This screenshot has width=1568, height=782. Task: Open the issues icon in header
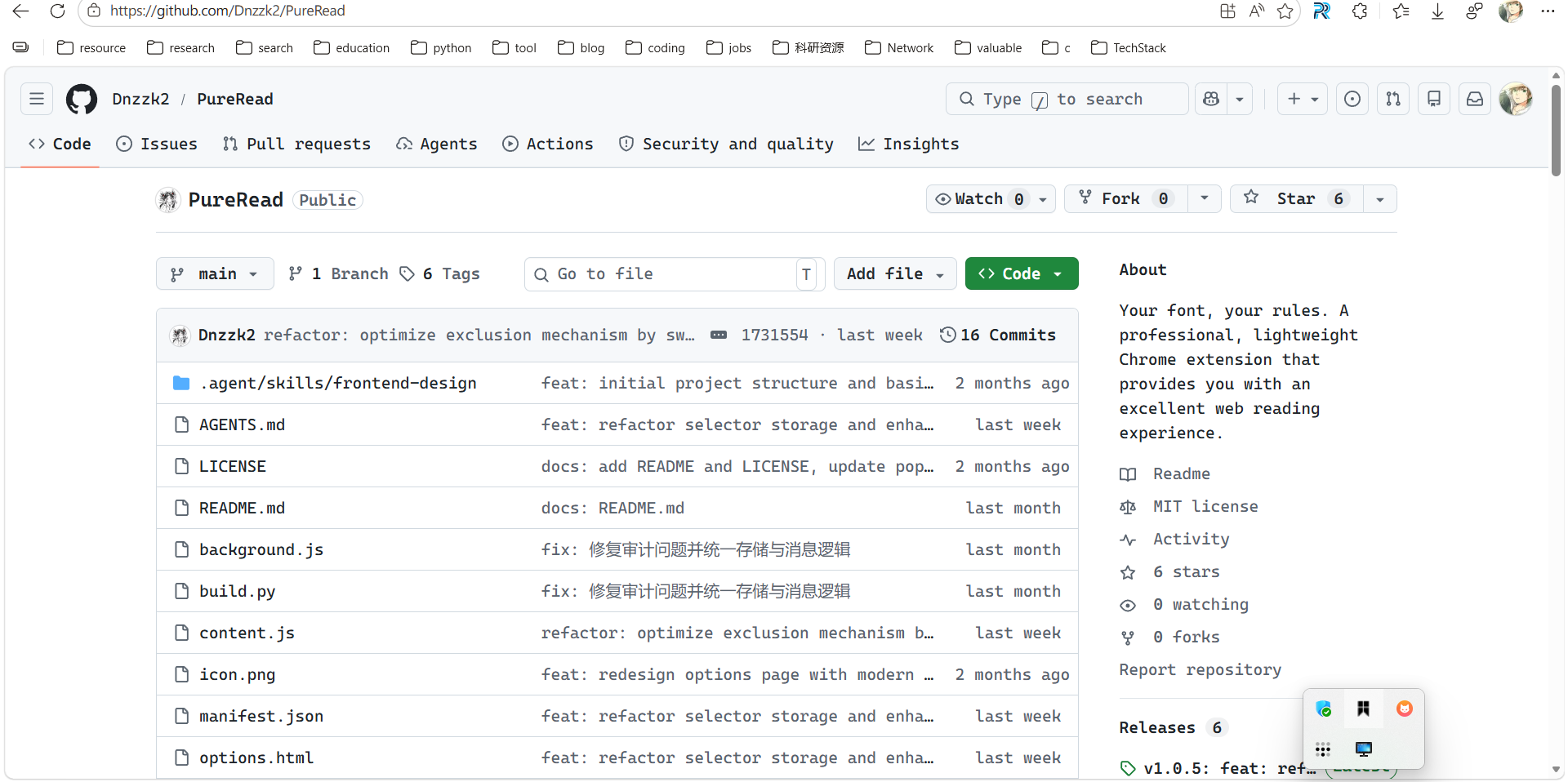tap(1352, 99)
